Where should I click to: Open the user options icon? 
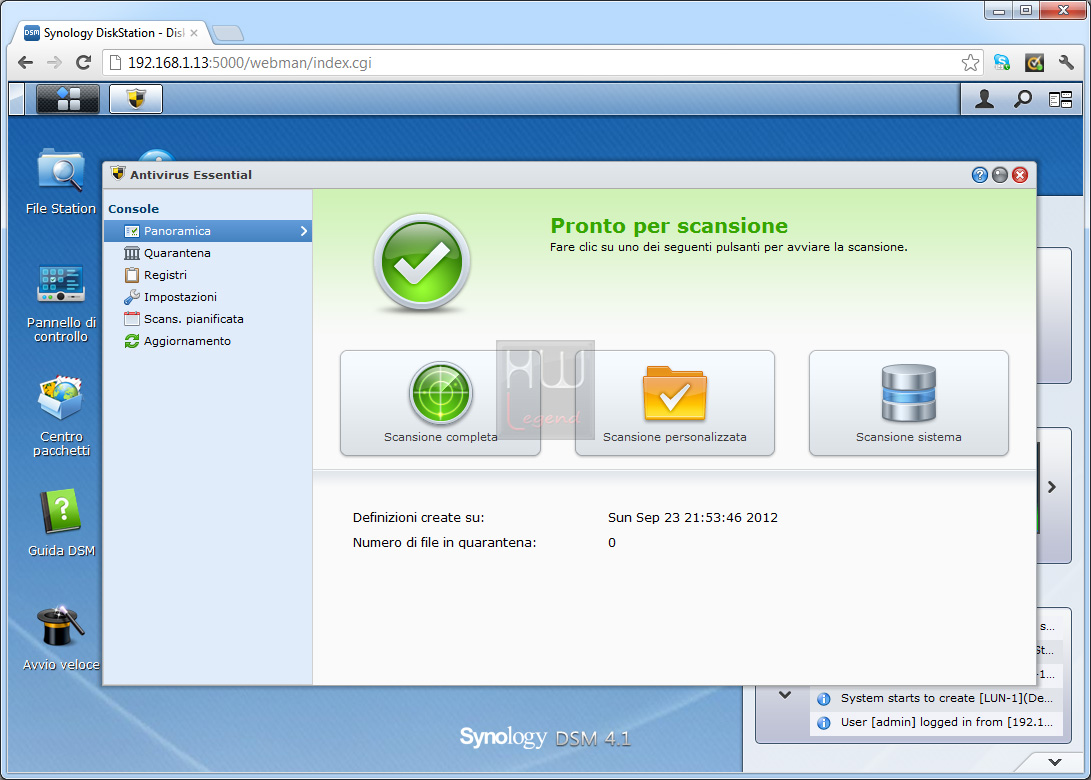[984, 100]
